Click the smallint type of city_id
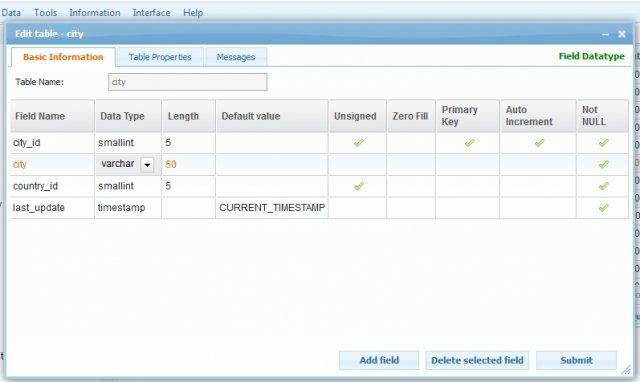The height and width of the screenshot is (382, 640). 128,143
